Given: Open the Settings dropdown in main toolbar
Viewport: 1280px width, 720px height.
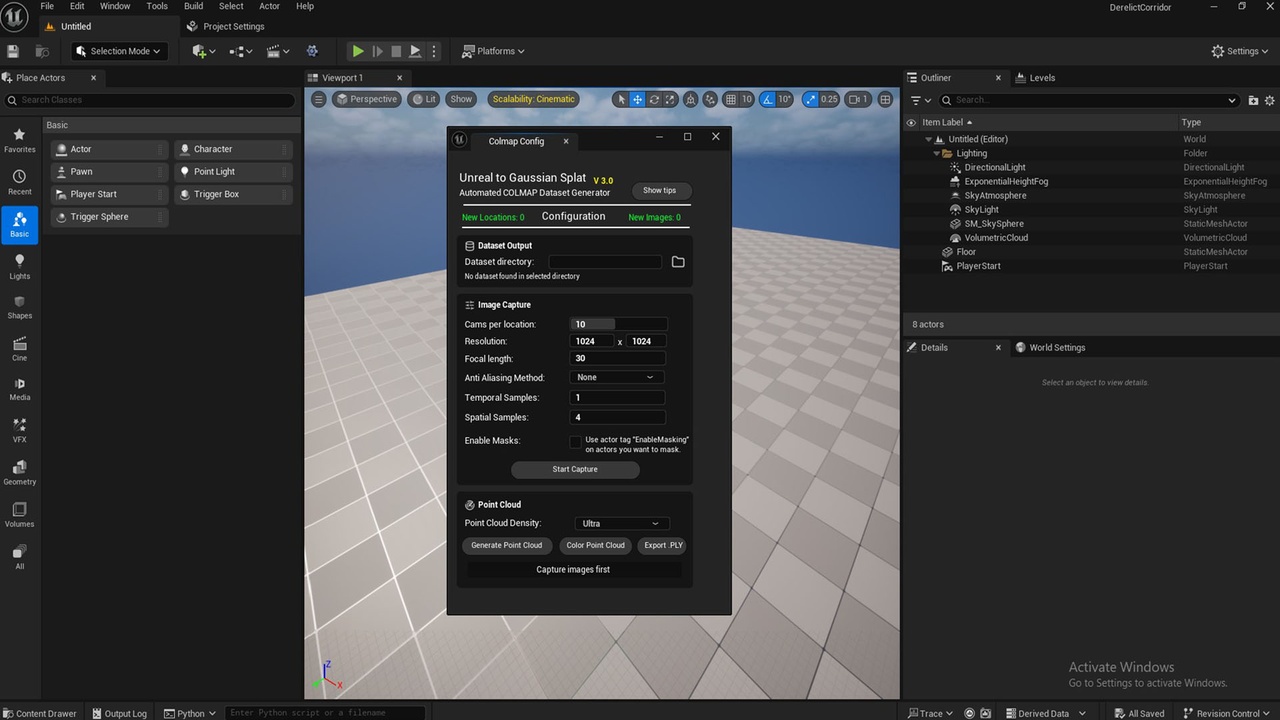Looking at the screenshot, I should [x=1241, y=51].
